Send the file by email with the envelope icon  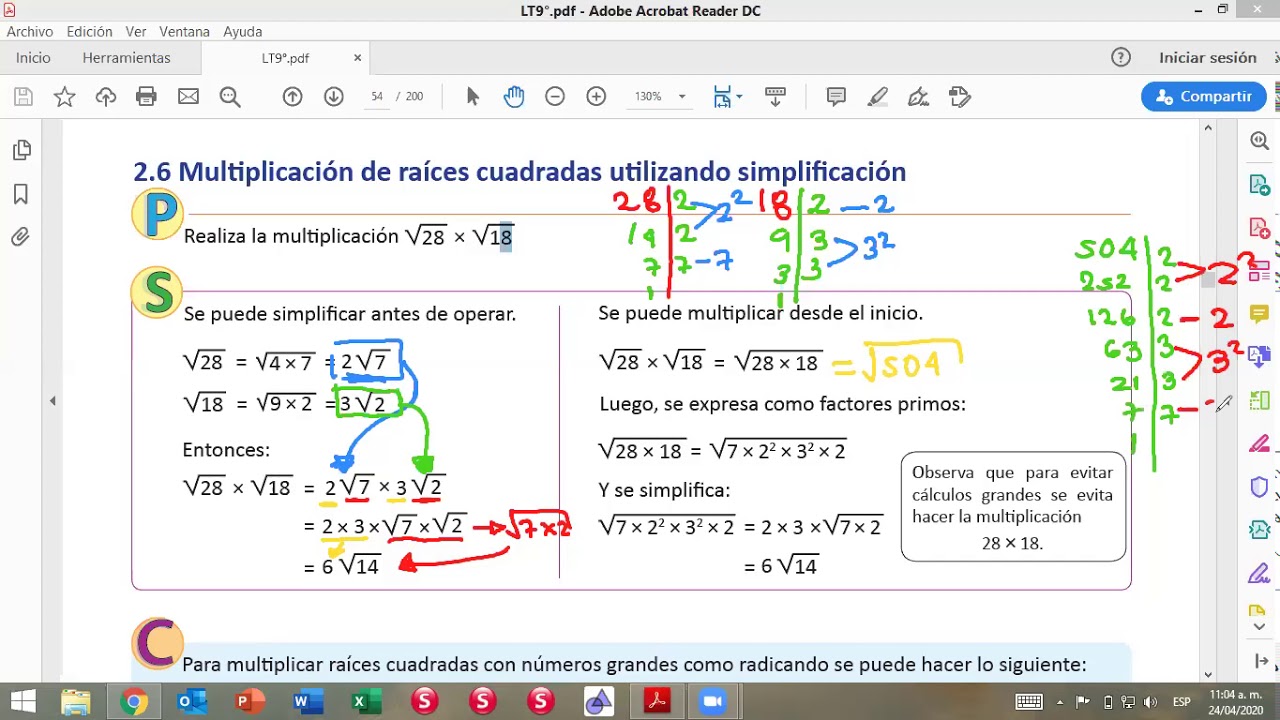click(x=188, y=97)
